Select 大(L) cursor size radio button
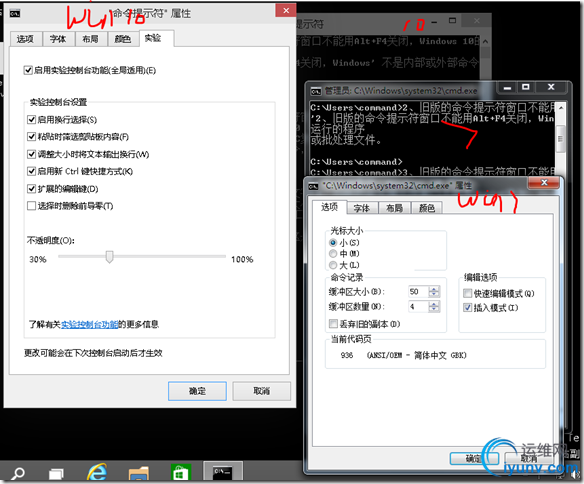Image resolution: width=584 pixels, height=484 pixels. (333, 265)
